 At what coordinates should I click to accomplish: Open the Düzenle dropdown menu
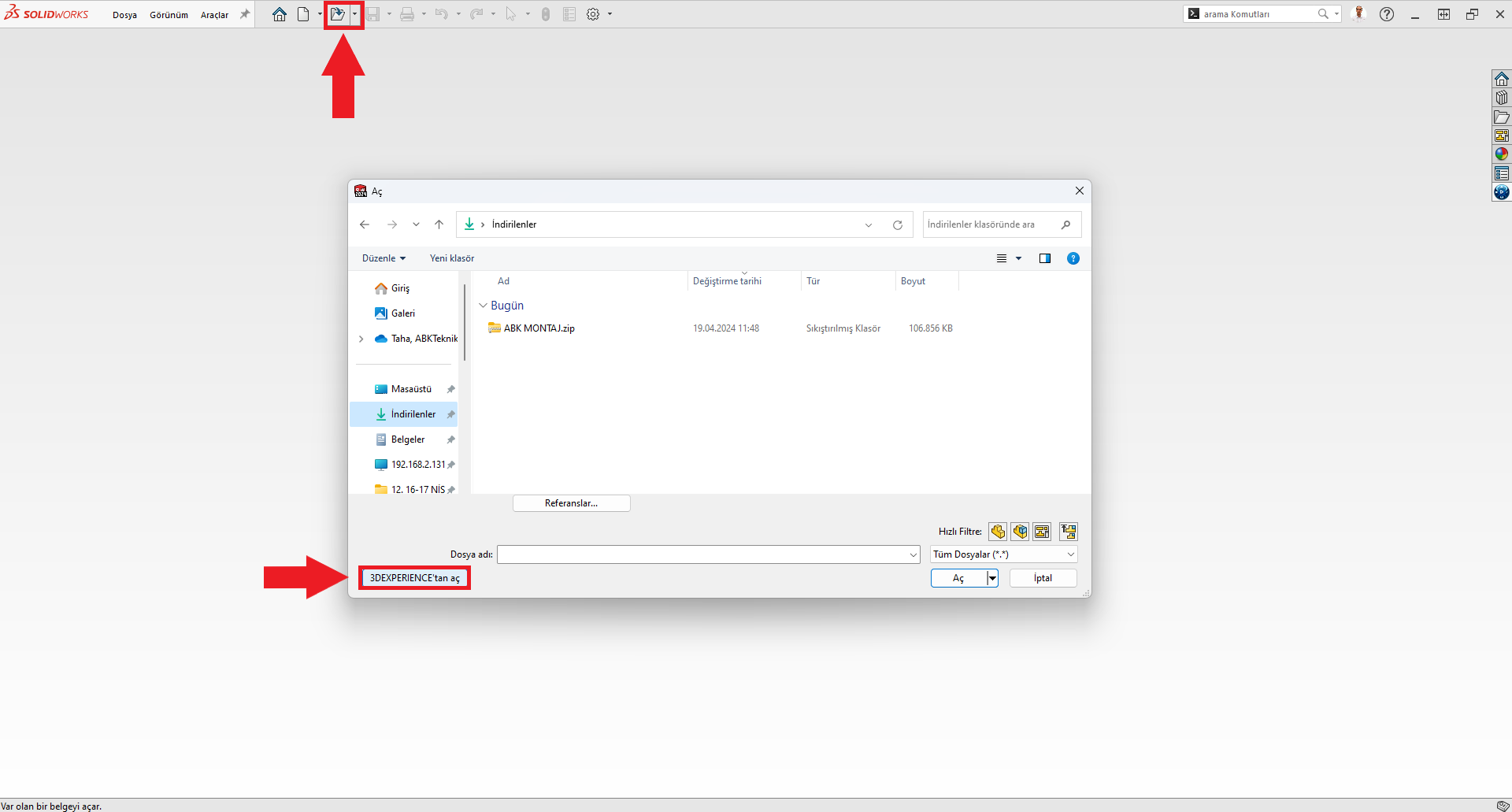pyautogui.click(x=384, y=258)
